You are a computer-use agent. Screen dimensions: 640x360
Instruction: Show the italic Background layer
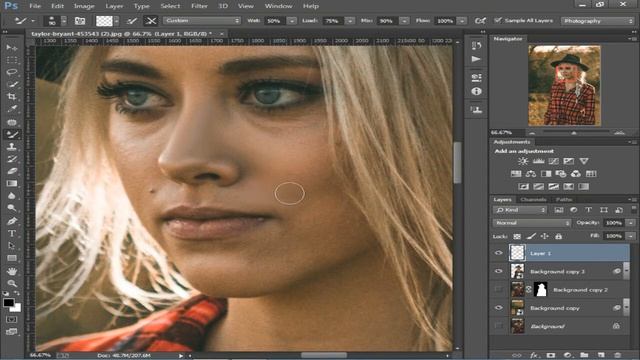(x=499, y=326)
